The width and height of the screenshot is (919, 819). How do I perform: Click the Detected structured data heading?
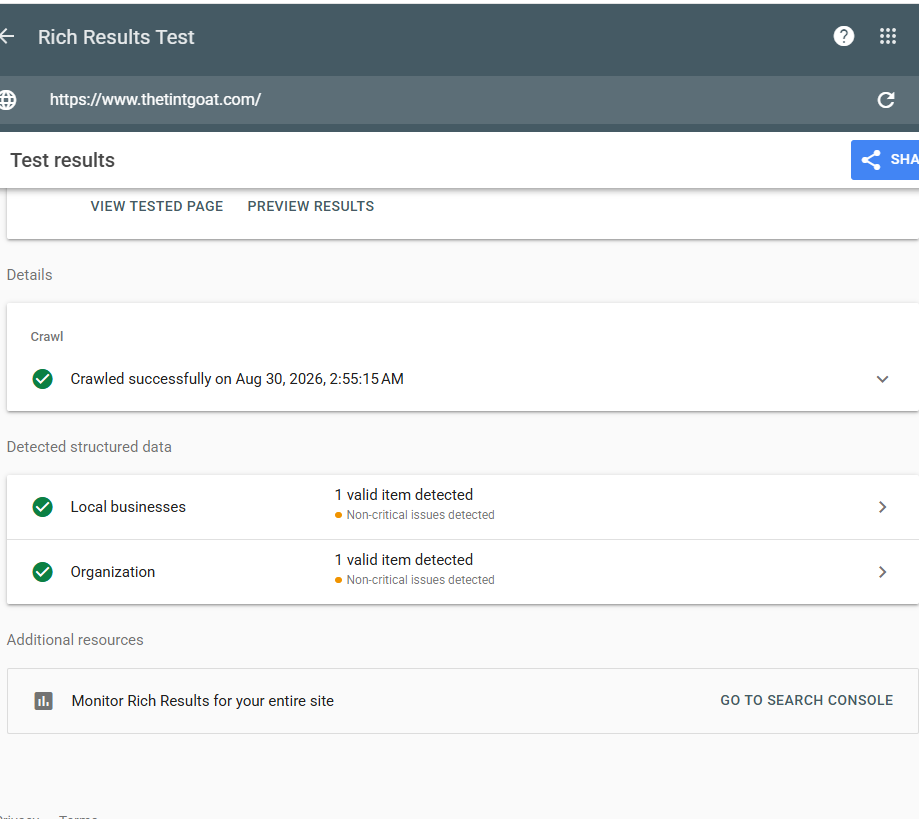(x=89, y=447)
